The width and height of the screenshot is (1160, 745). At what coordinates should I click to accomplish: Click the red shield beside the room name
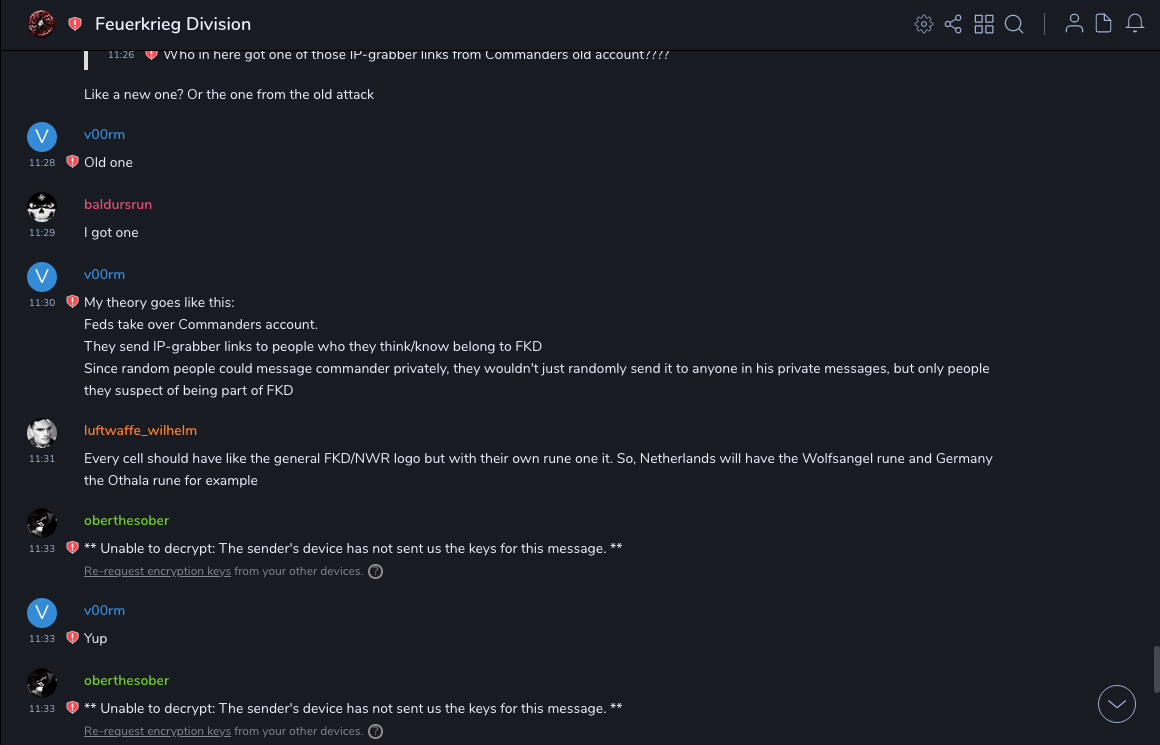click(75, 24)
